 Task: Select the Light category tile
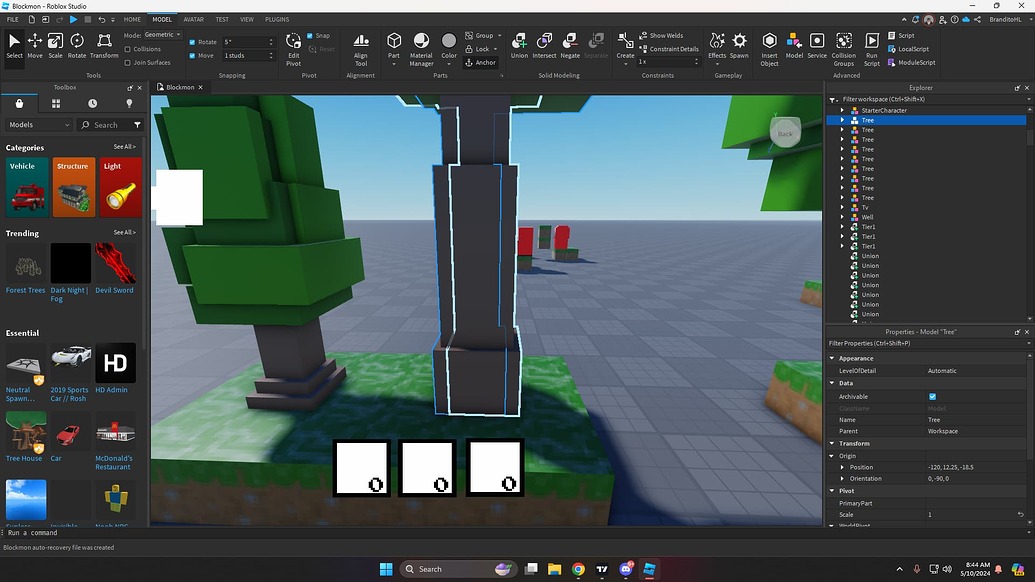[x=120, y=187]
